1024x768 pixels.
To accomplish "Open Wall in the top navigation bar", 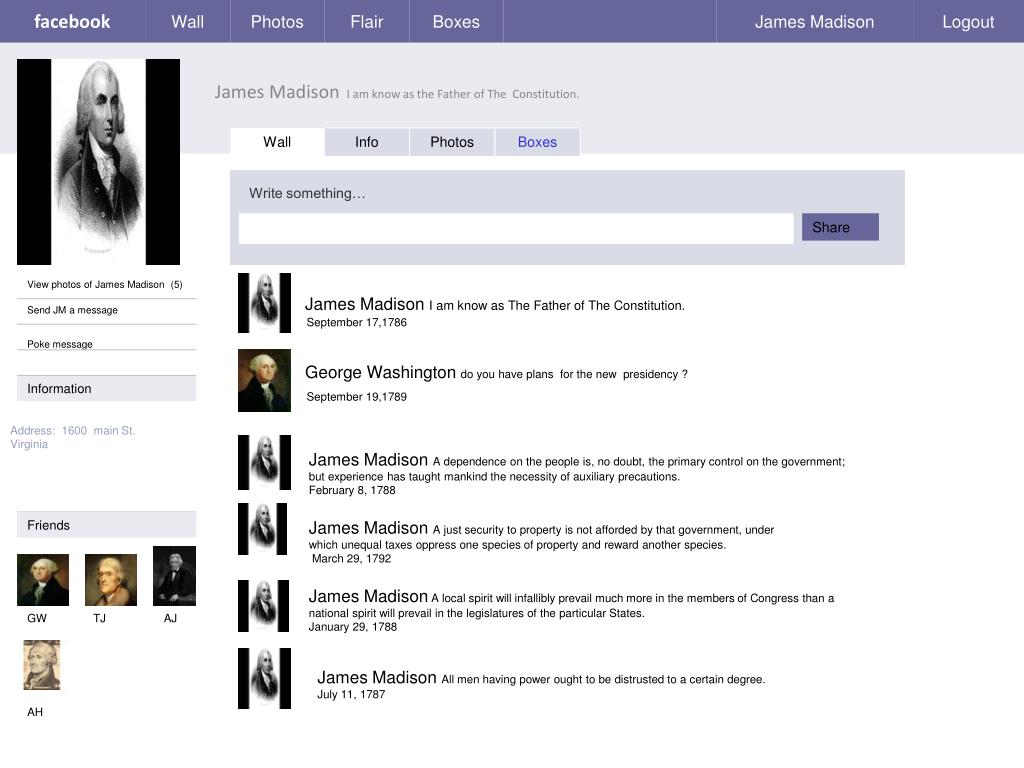I will point(187,22).
